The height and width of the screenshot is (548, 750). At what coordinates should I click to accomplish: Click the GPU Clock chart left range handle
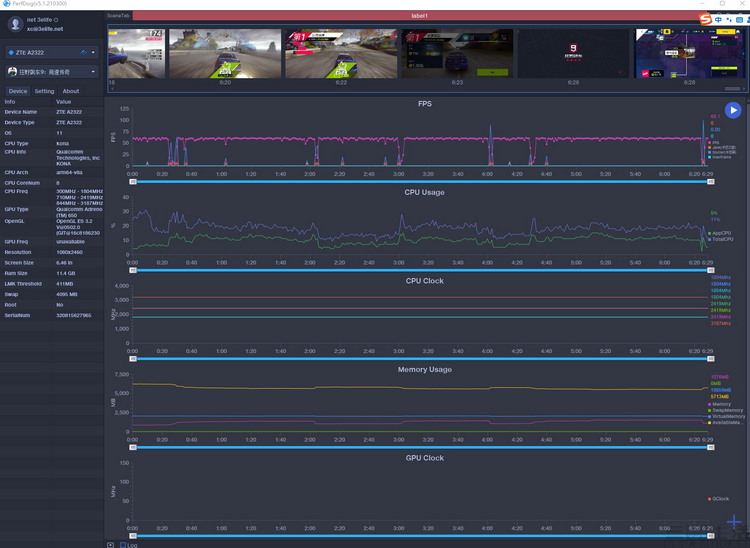(x=133, y=536)
